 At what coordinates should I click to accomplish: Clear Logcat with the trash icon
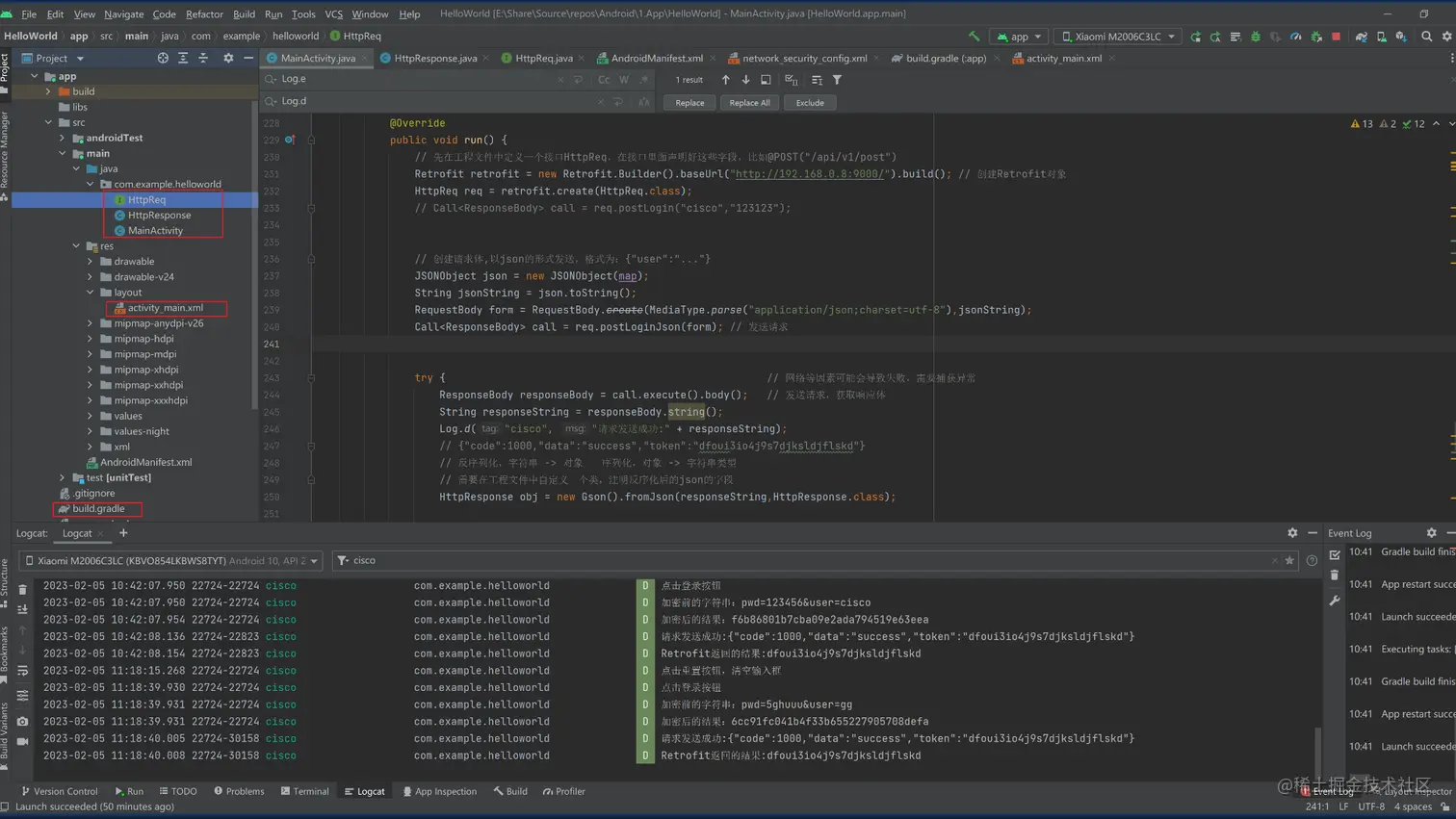[23, 590]
